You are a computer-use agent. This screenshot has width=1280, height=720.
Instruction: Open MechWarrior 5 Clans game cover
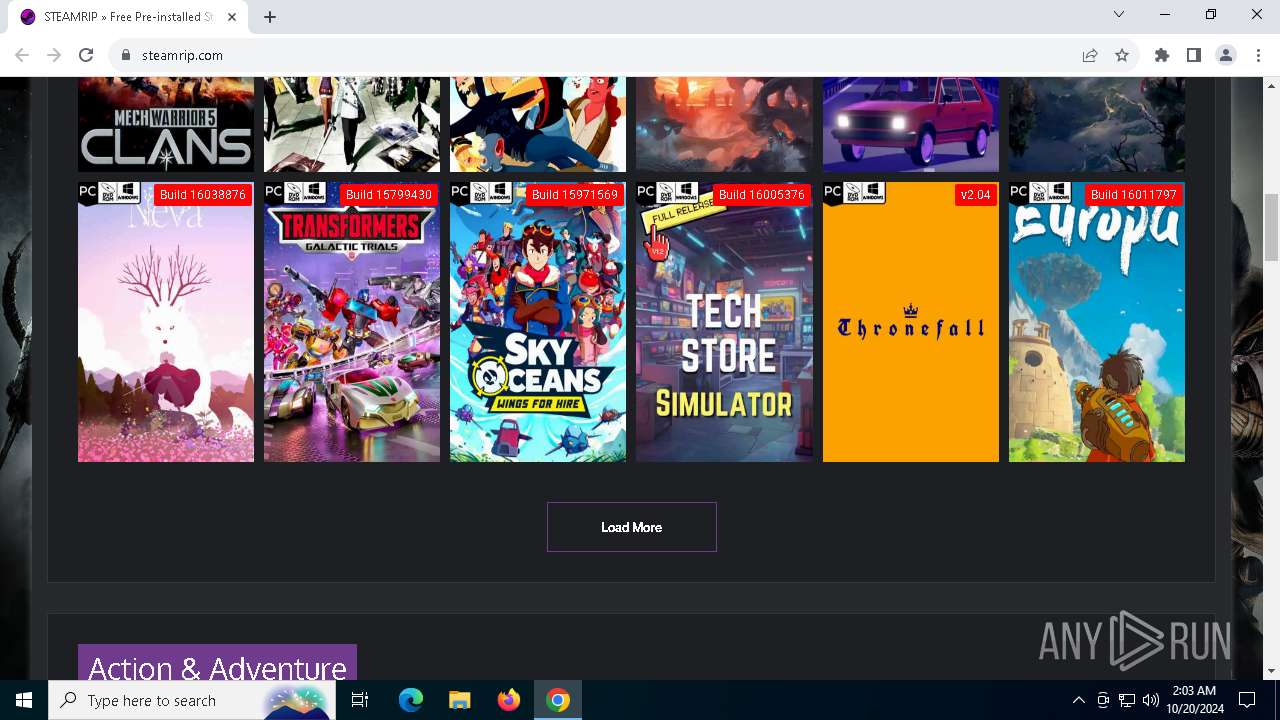click(x=166, y=124)
